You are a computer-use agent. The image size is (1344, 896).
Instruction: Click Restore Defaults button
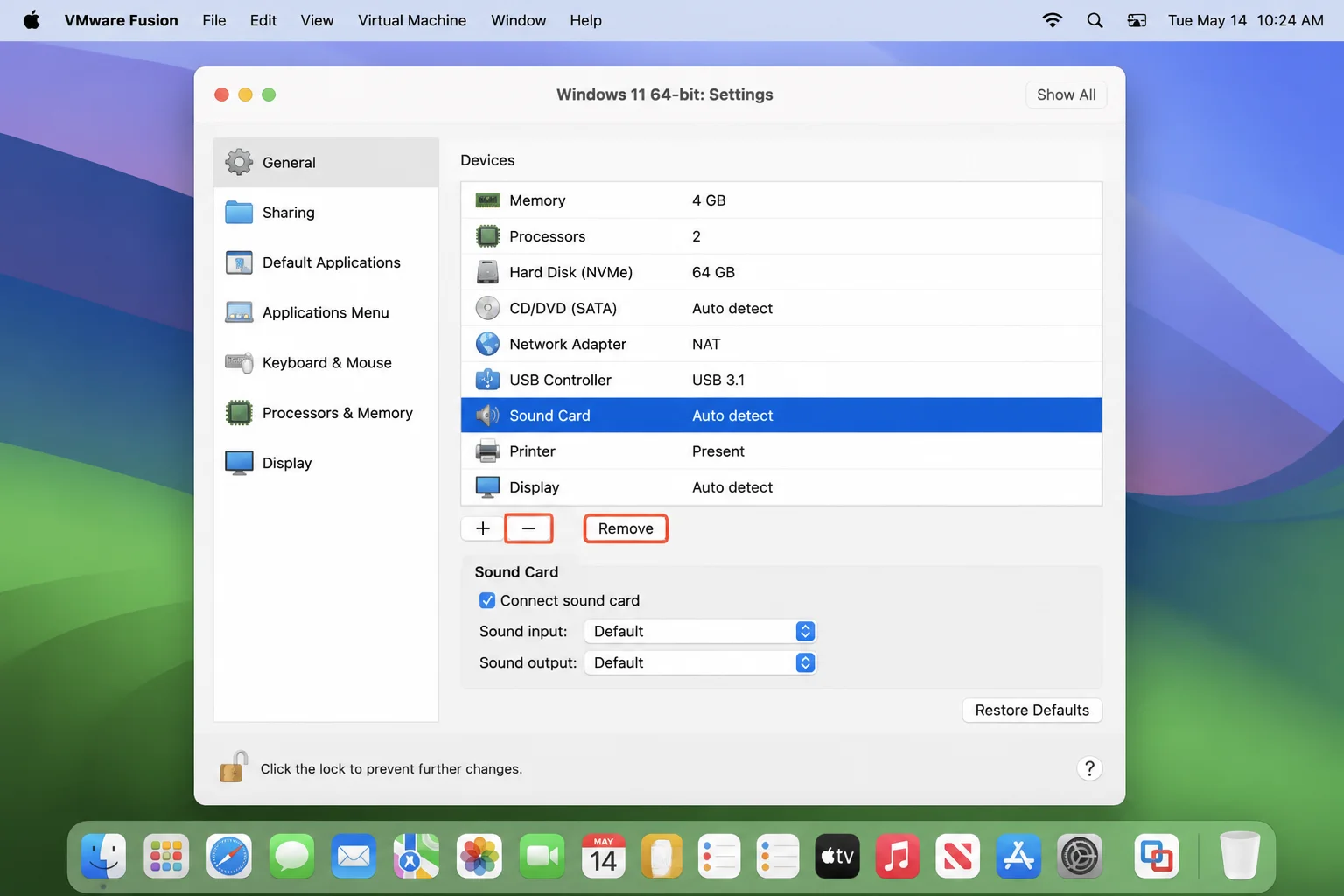pos(1032,710)
